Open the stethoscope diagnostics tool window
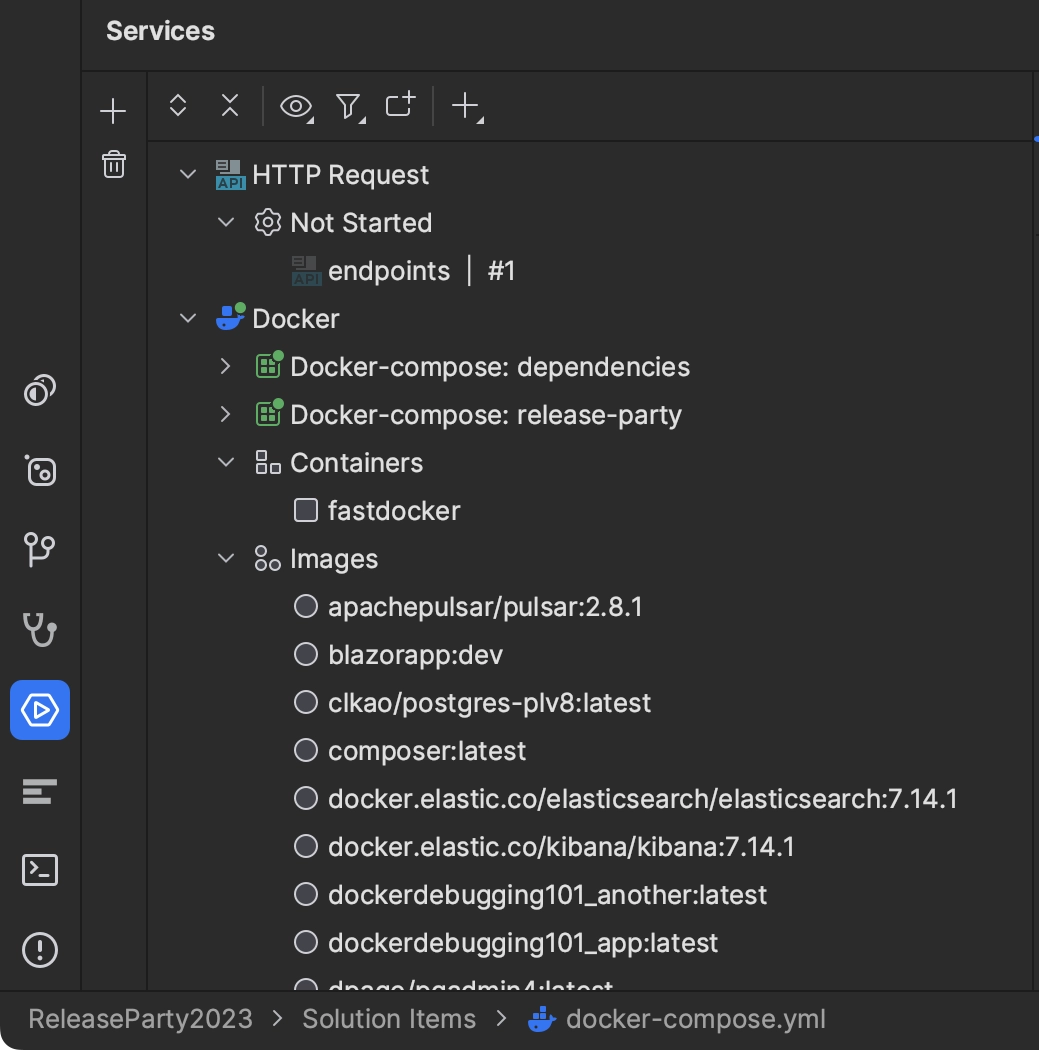 pos(39,629)
